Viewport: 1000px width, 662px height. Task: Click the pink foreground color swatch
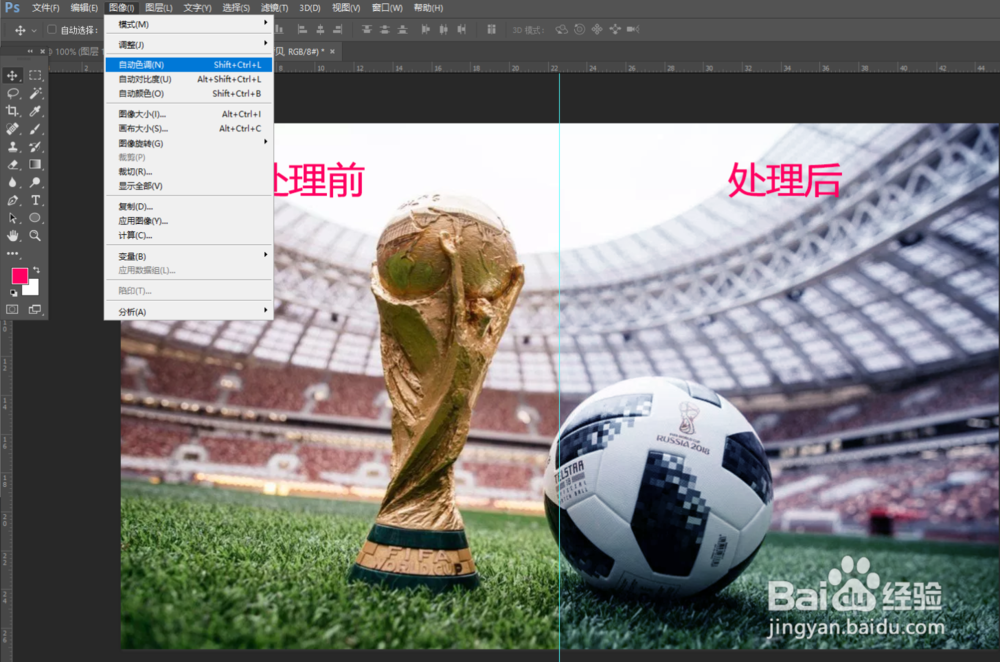pos(19,276)
